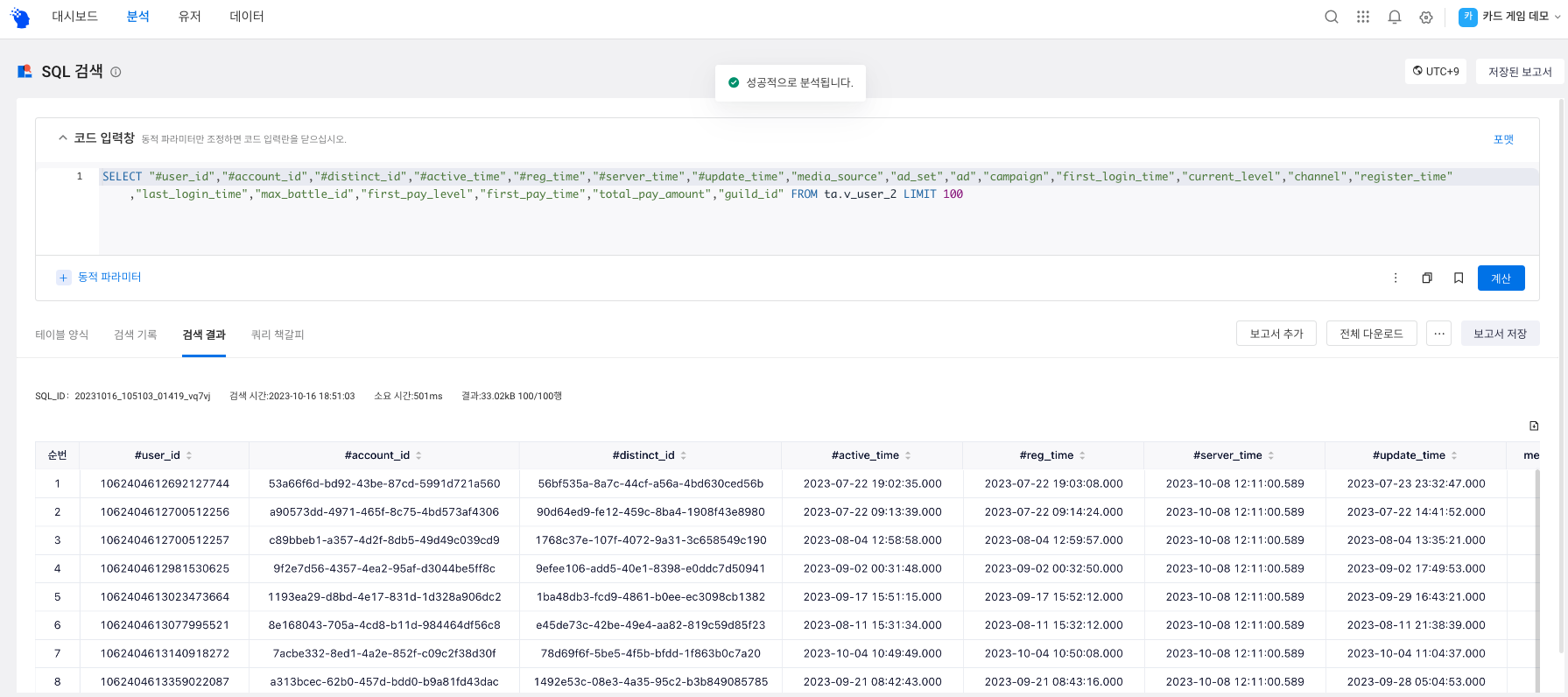This screenshot has width=1568, height=697.
Task: Click the plus icon for 동적 파라미터
Action: 63,278
